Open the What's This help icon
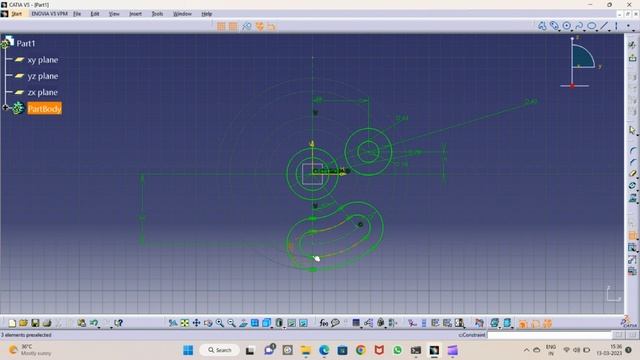 pyautogui.click(x=118, y=323)
